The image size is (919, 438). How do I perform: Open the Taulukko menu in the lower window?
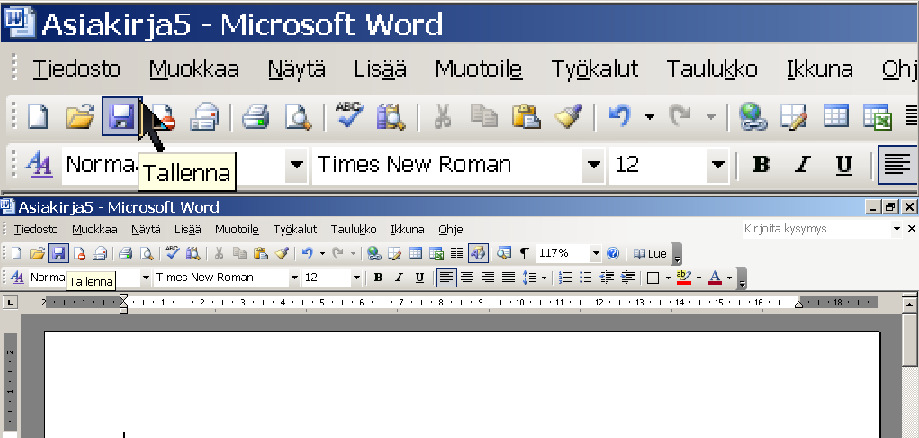point(353,229)
